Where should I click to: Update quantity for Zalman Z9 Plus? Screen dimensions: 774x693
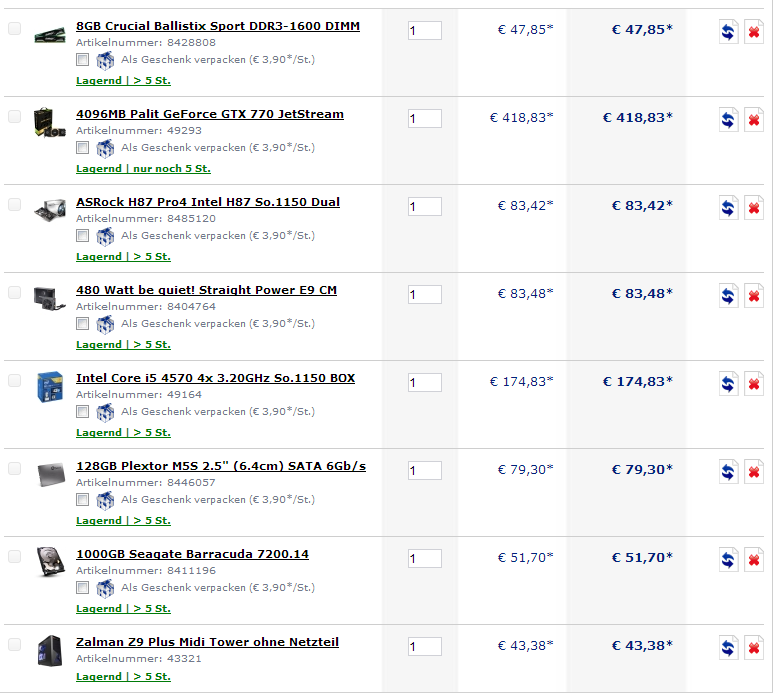728,648
